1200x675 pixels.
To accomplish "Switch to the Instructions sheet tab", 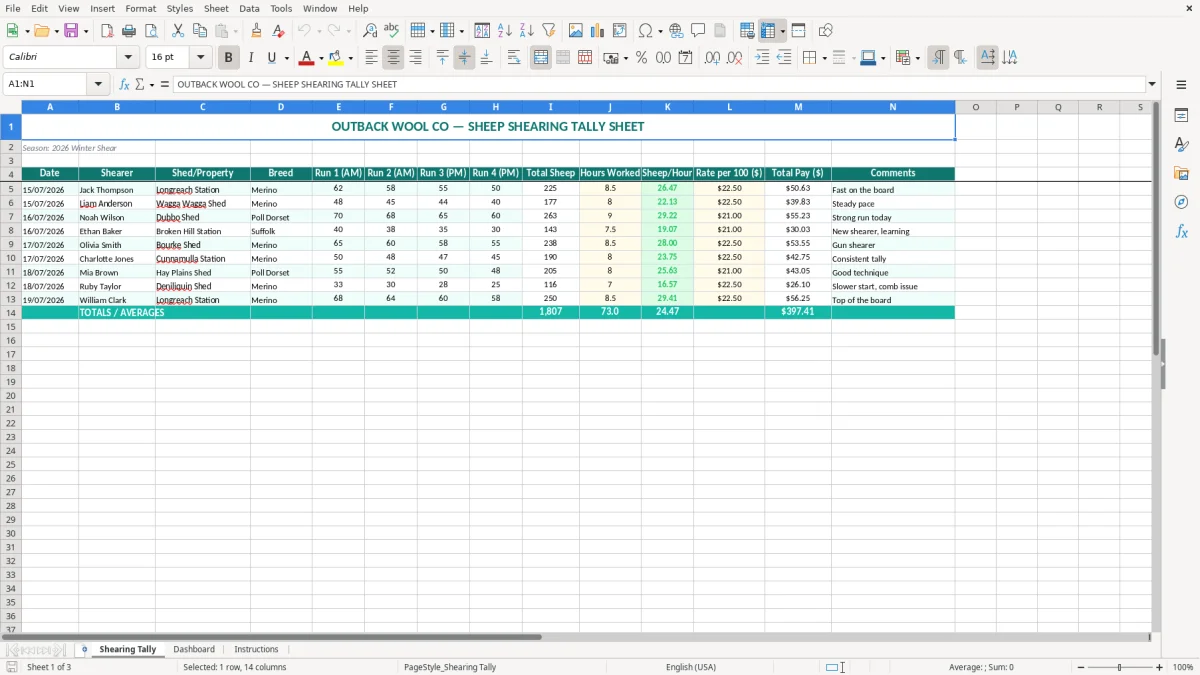I will click(256, 649).
